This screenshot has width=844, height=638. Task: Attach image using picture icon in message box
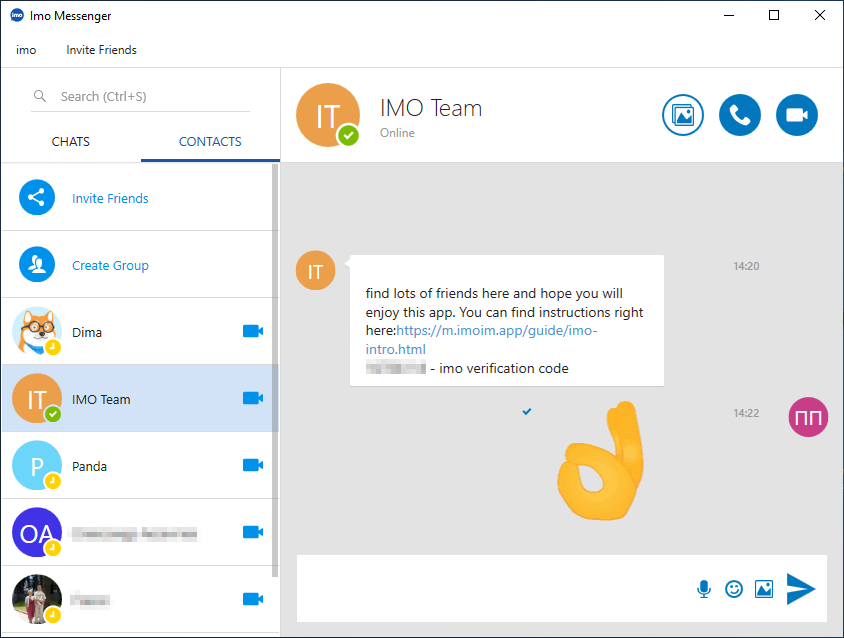point(764,589)
